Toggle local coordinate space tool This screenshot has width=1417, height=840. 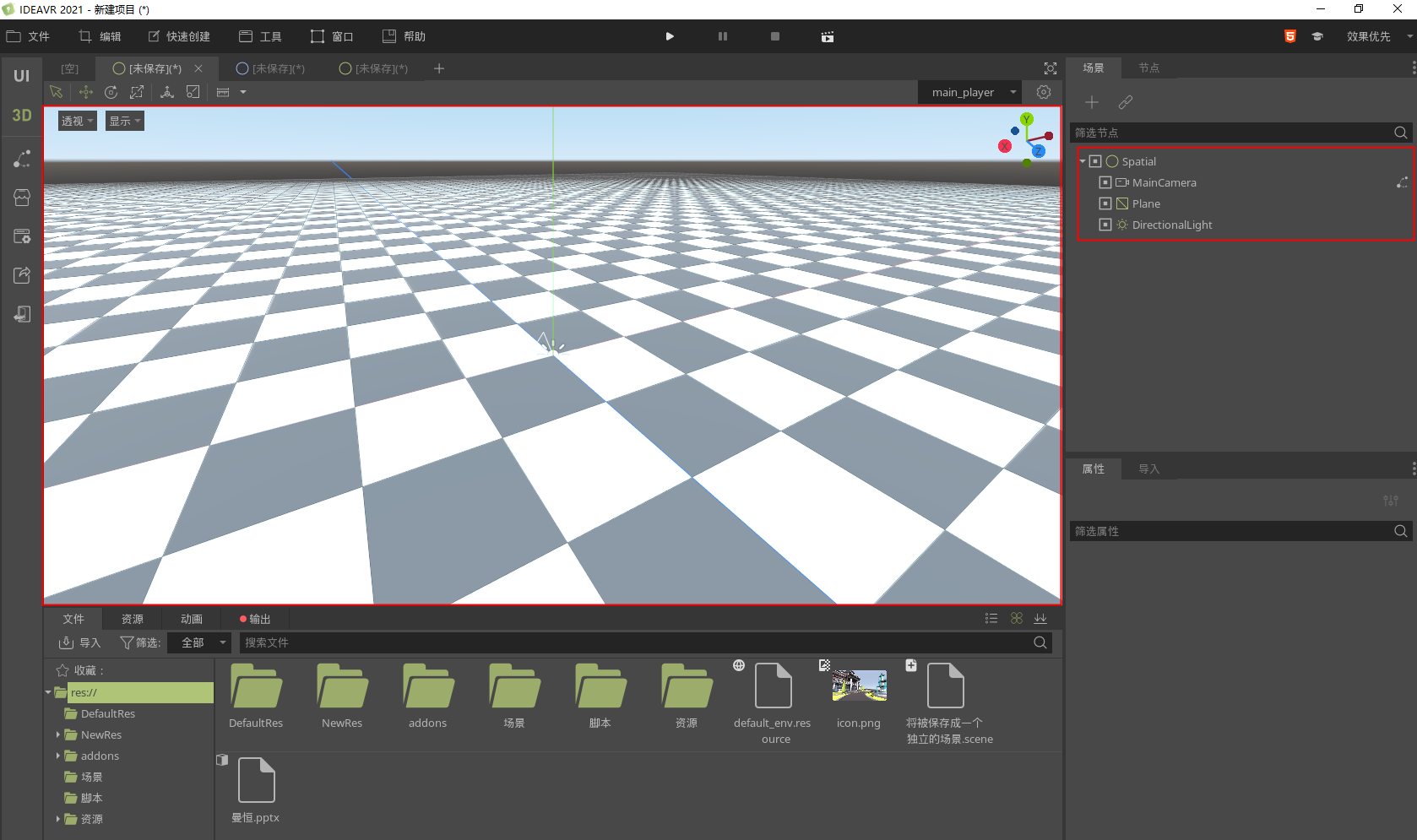pyautogui.click(x=167, y=92)
